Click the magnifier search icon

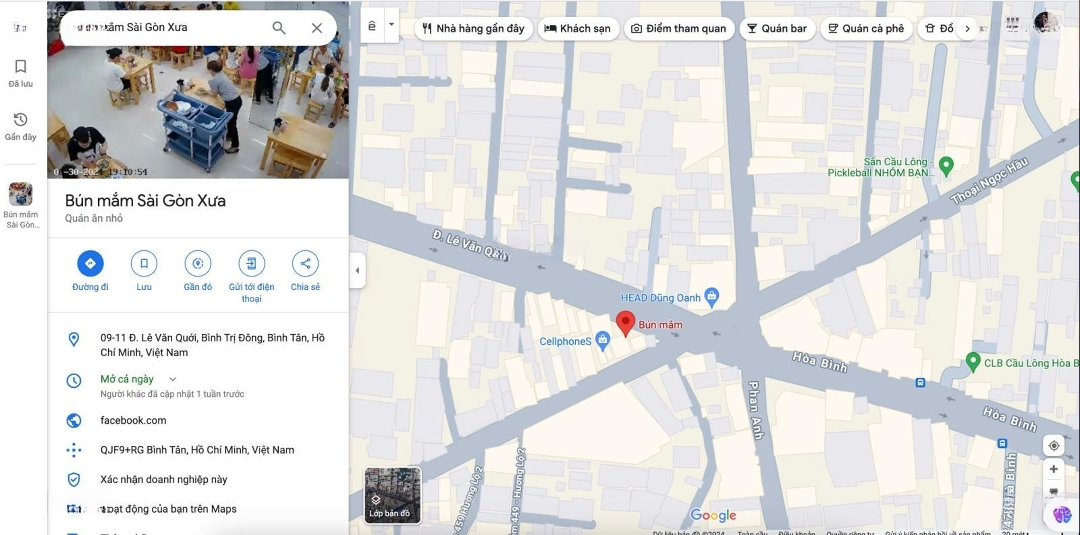pos(279,28)
